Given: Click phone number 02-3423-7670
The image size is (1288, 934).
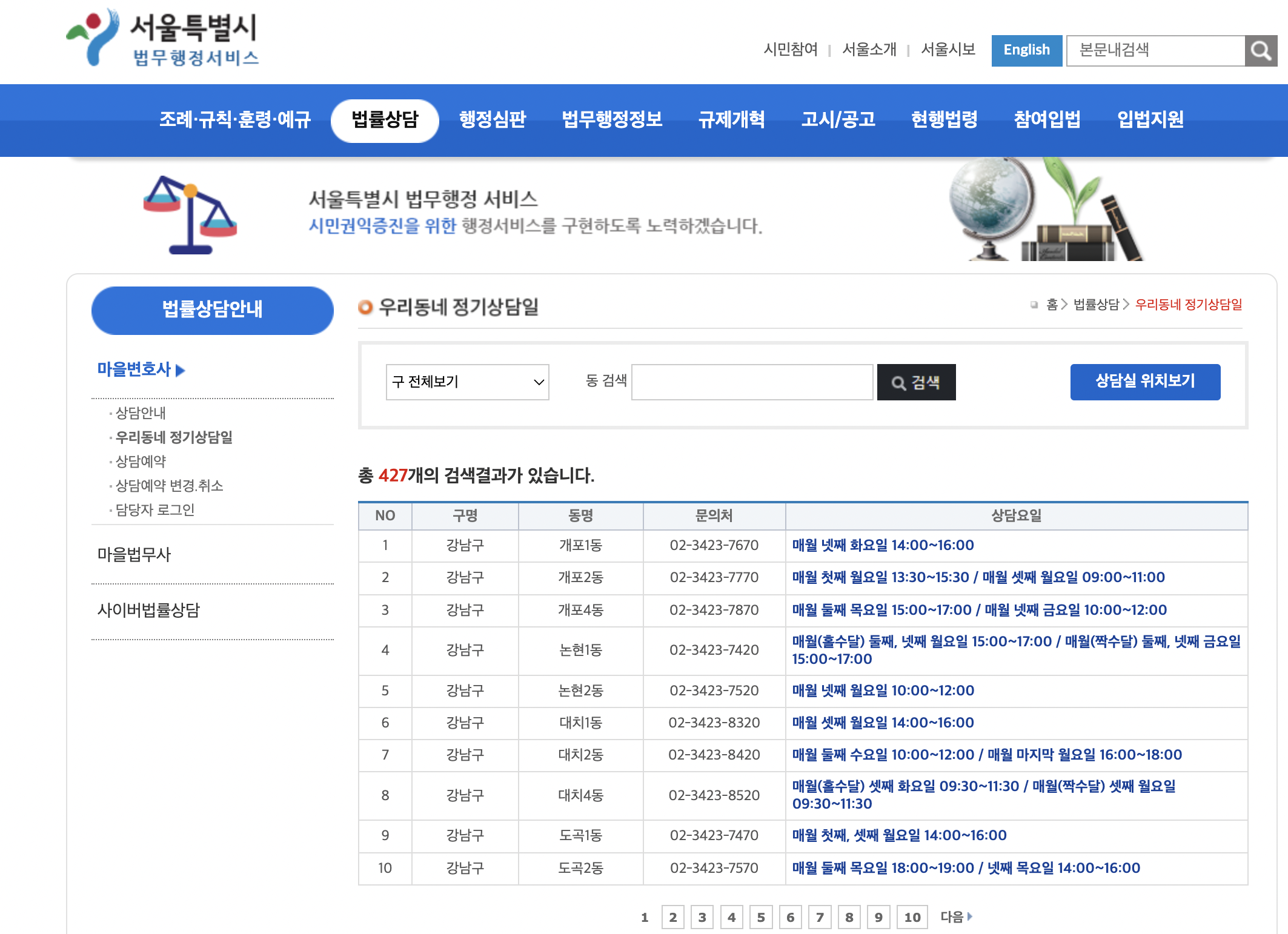Looking at the screenshot, I should pyautogui.click(x=714, y=545).
